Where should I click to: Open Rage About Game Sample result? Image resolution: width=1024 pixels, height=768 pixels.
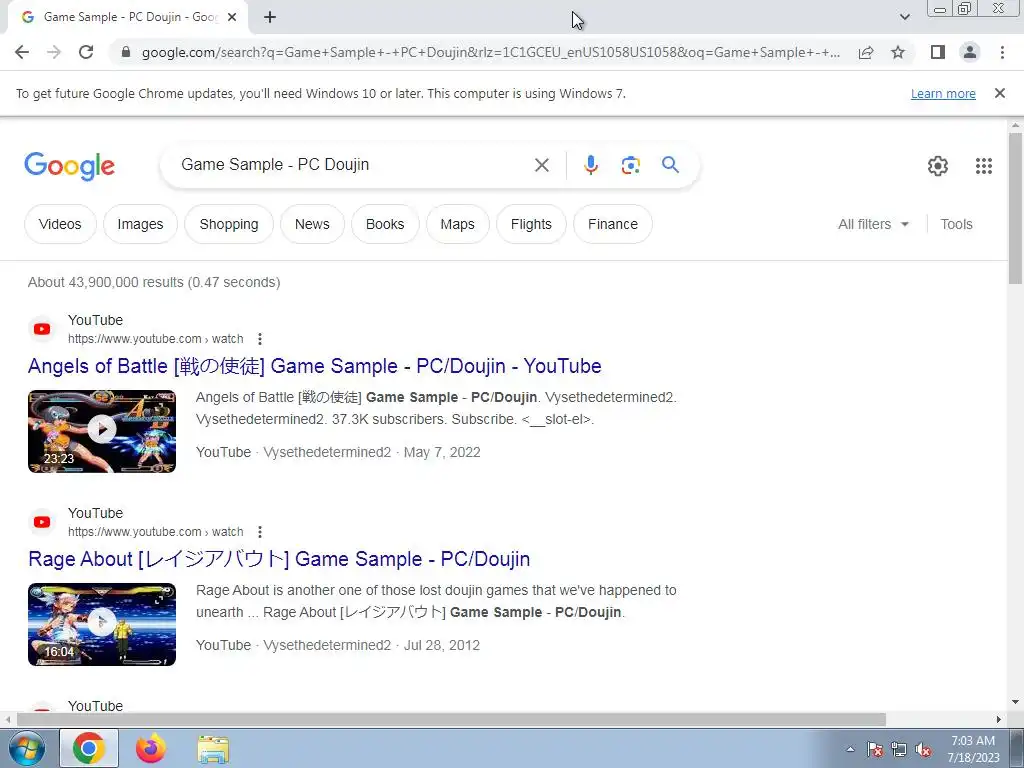pyautogui.click(x=279, y=559)
